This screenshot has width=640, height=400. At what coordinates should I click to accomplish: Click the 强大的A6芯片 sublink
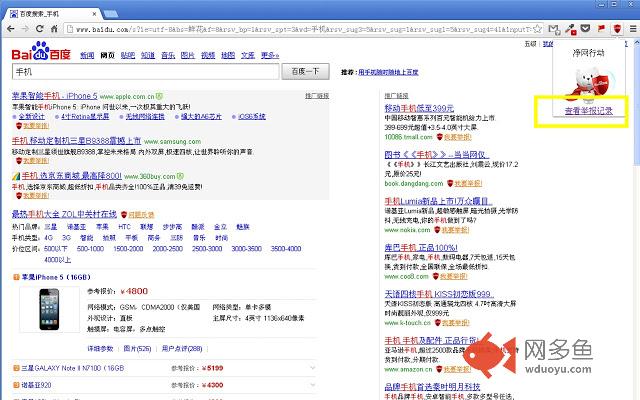pyautogui.click(x=201, y=117)
